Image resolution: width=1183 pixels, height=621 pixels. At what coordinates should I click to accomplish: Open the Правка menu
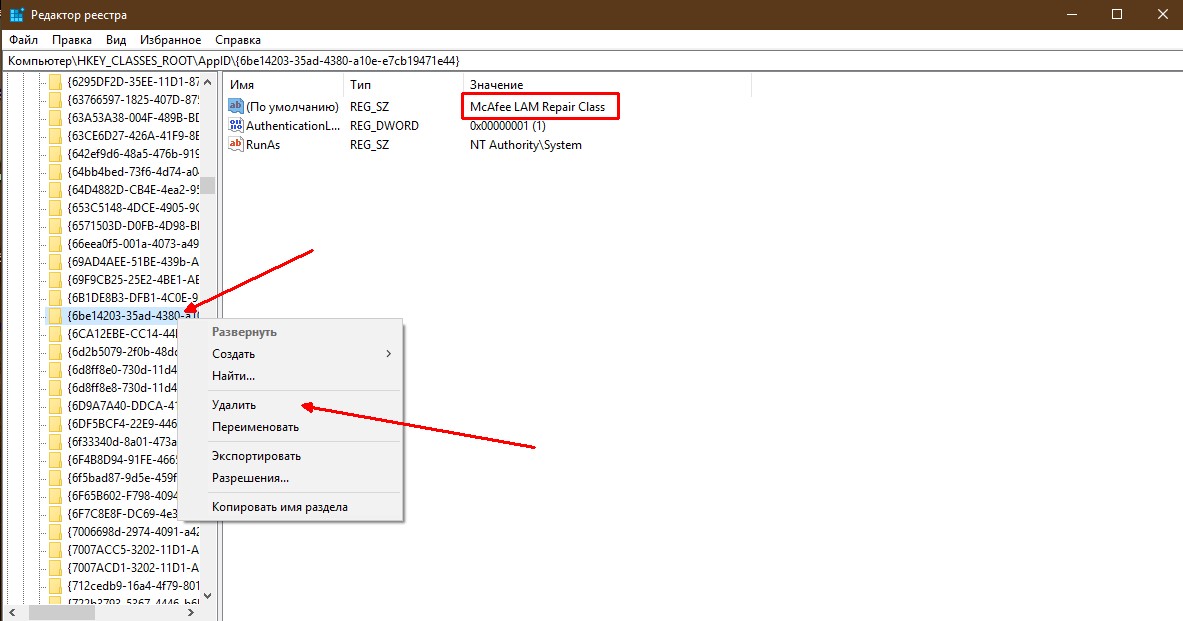pos(72,40)
